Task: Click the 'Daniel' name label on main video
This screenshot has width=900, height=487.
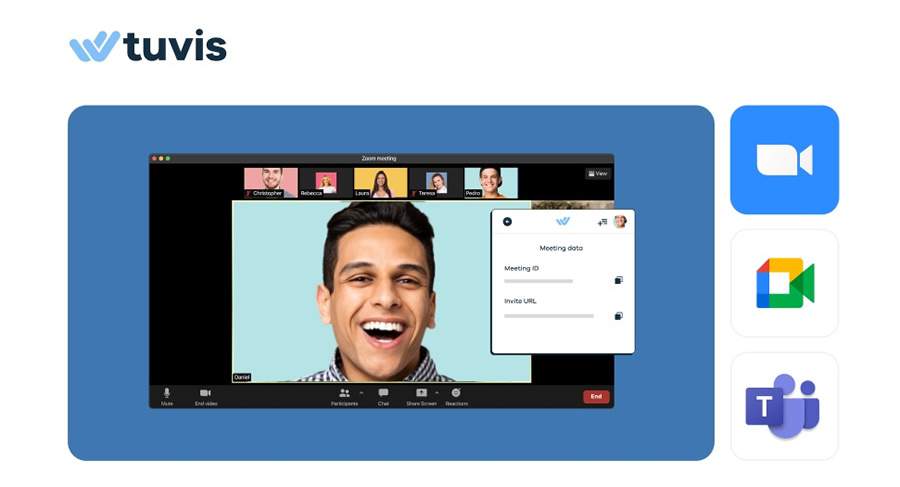Action: coord(242,377)
